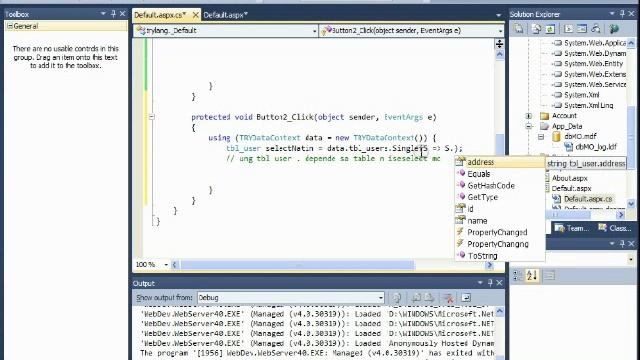Click the Copy Web Site icon in Solution Explorer
This screenshot has height=360, width=640.
pyautogui.click(x=596, y=29)
